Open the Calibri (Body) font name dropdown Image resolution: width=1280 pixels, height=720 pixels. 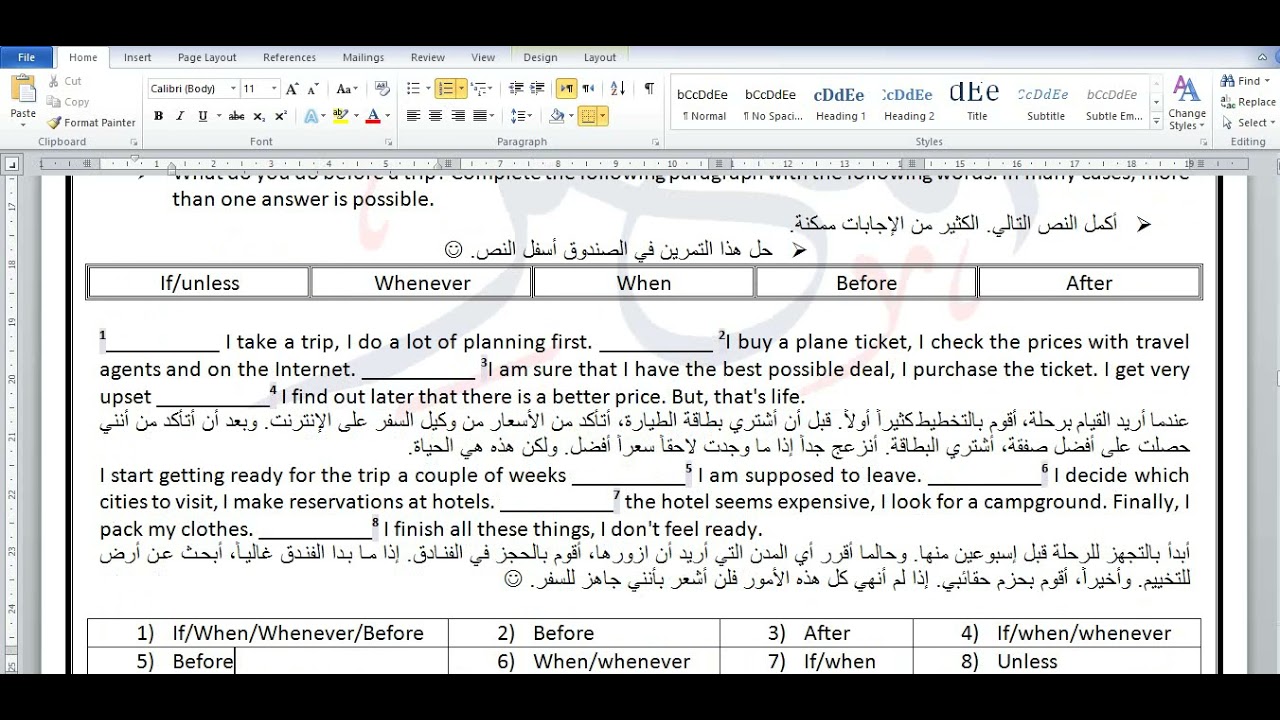233,89
